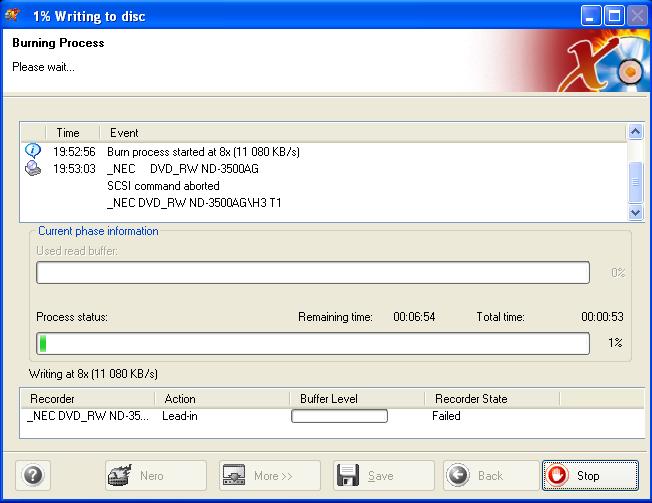Click the 'Please wait...' text
This screenshot has height=503, width=652.
[43, 67]
